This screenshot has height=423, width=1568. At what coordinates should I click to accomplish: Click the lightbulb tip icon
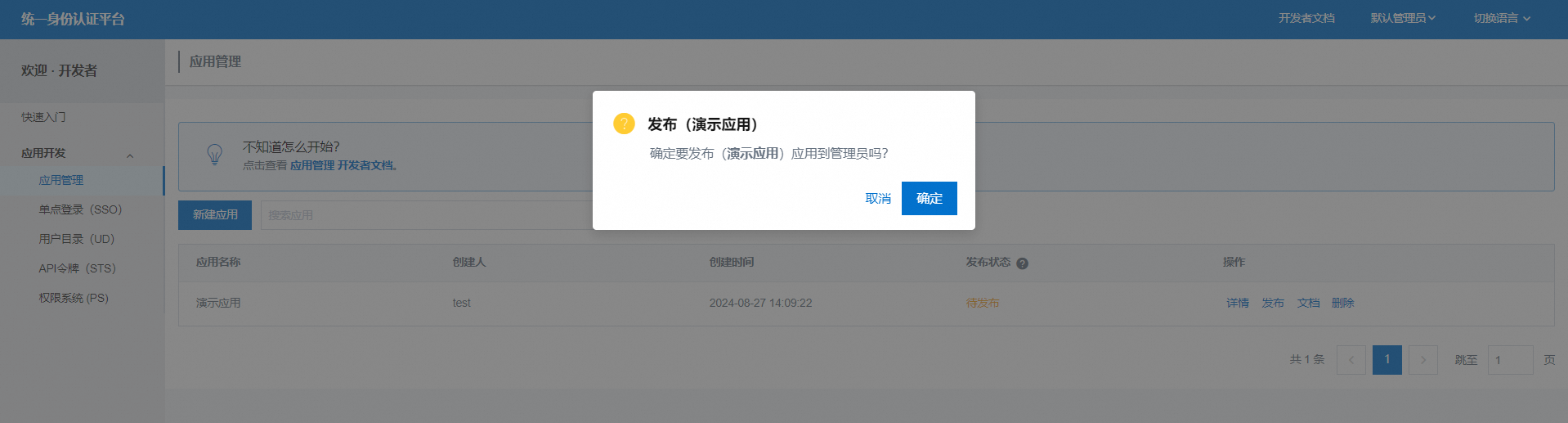click(214, 154)
